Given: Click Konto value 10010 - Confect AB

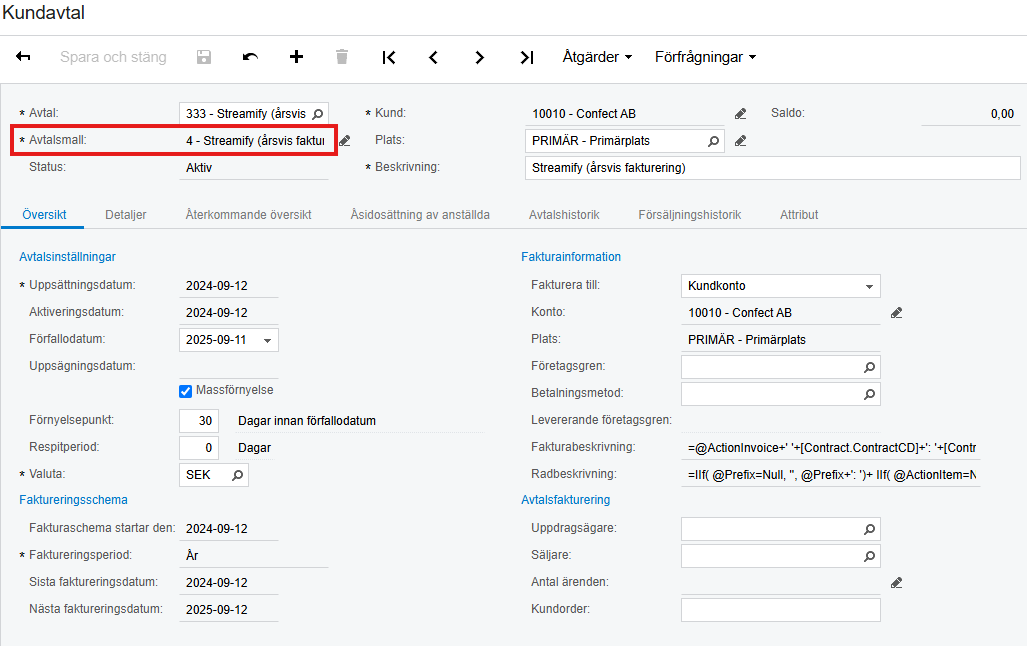Looking at the screenshot, I should coord(739,313).
